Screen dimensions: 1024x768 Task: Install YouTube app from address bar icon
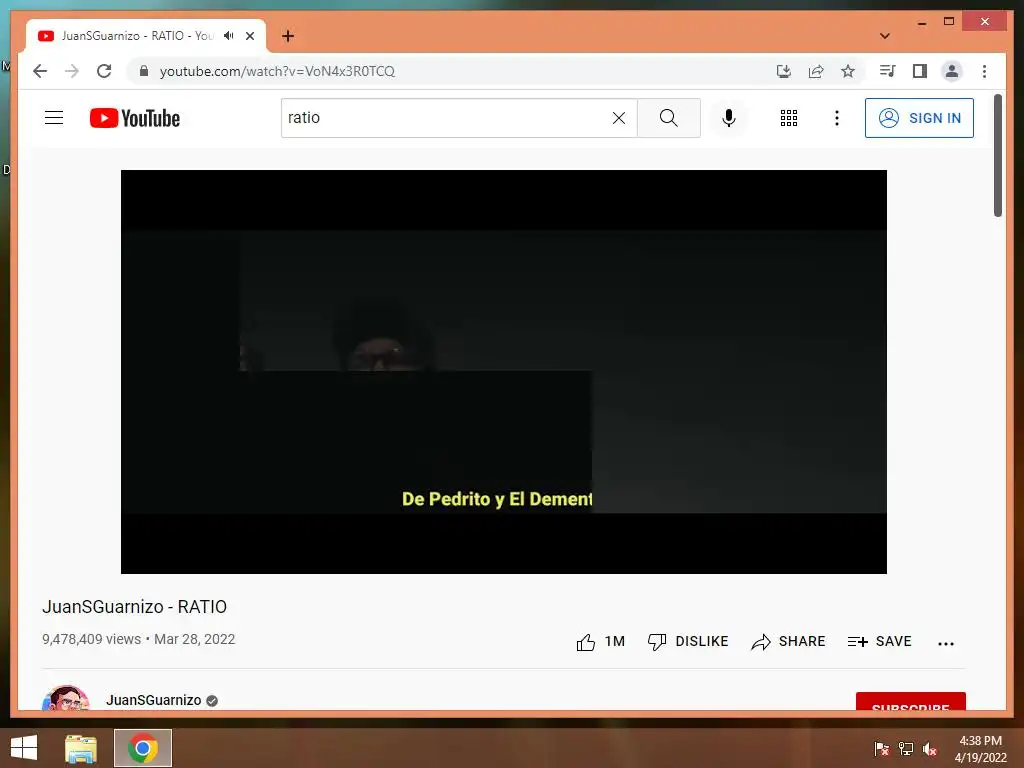(x=784, y=71)
